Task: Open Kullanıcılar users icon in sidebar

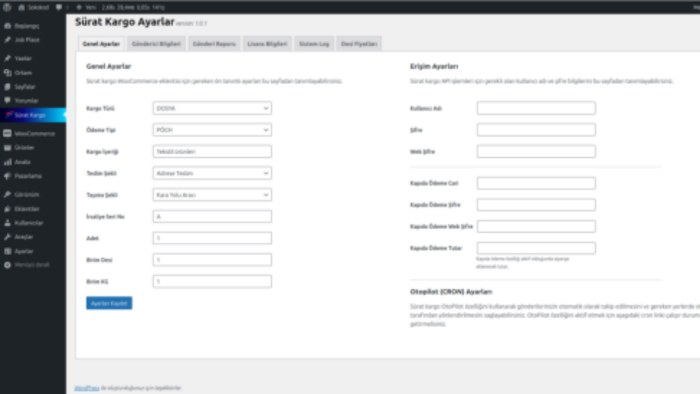Action: pos(8,223)
